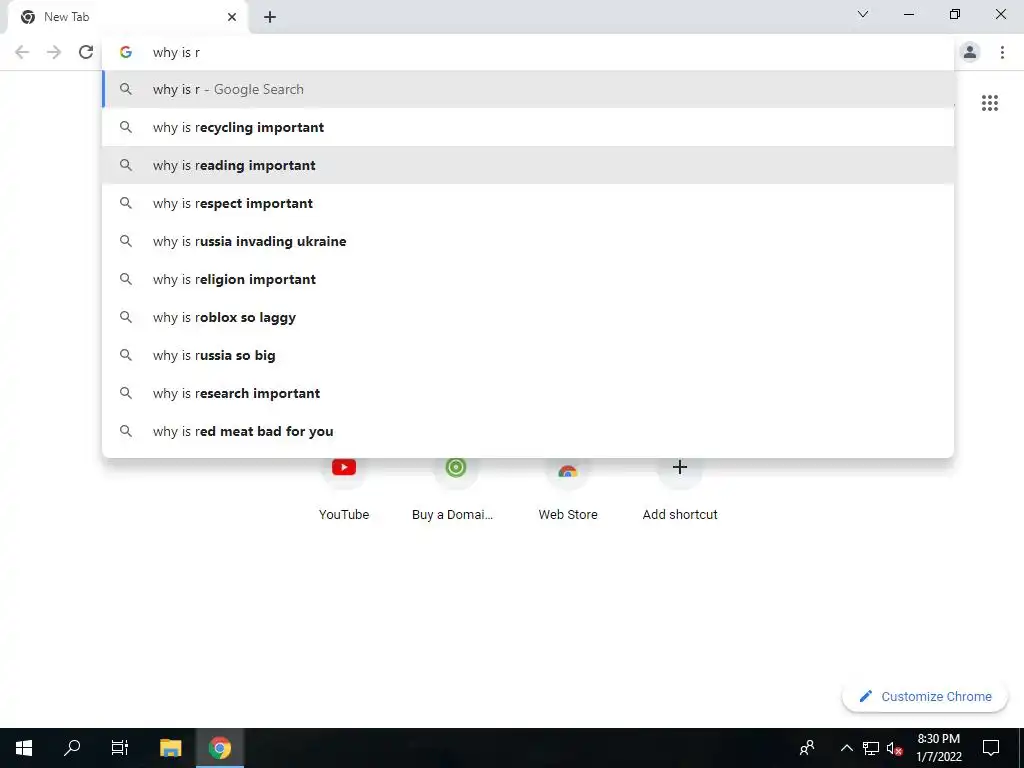Click the browser Back arrow
Screen dimensions: 1024x768
point(22,52)
